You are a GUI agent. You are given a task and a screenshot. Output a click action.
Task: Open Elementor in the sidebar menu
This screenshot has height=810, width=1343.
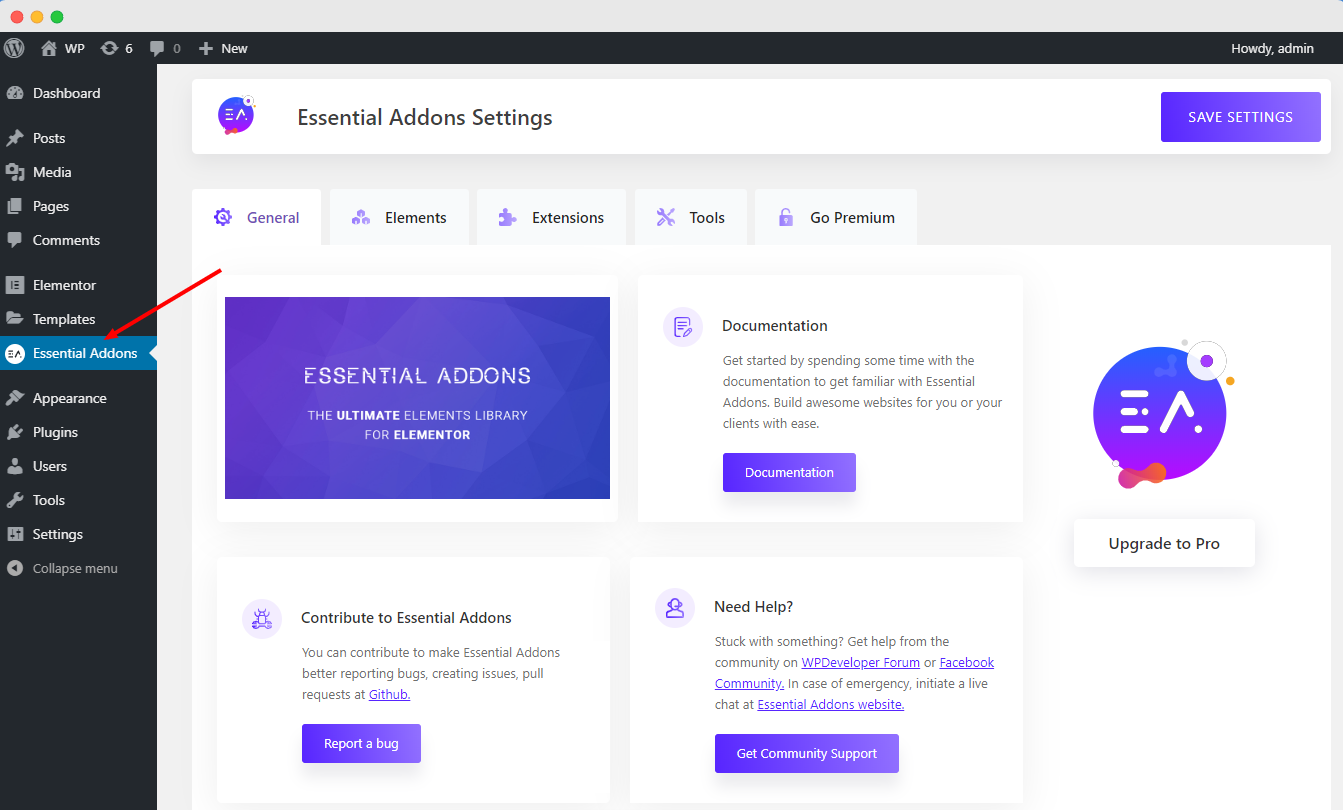click(78, 285)
